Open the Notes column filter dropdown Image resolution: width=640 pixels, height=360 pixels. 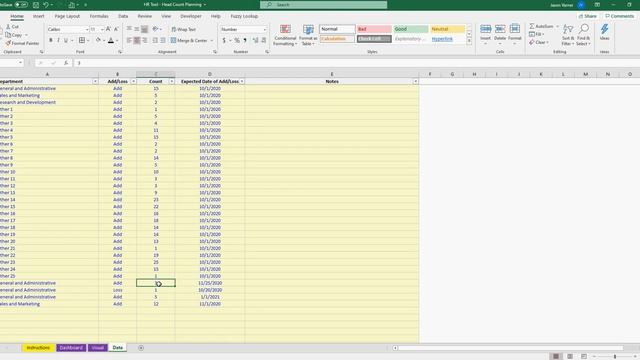[415, 82]
